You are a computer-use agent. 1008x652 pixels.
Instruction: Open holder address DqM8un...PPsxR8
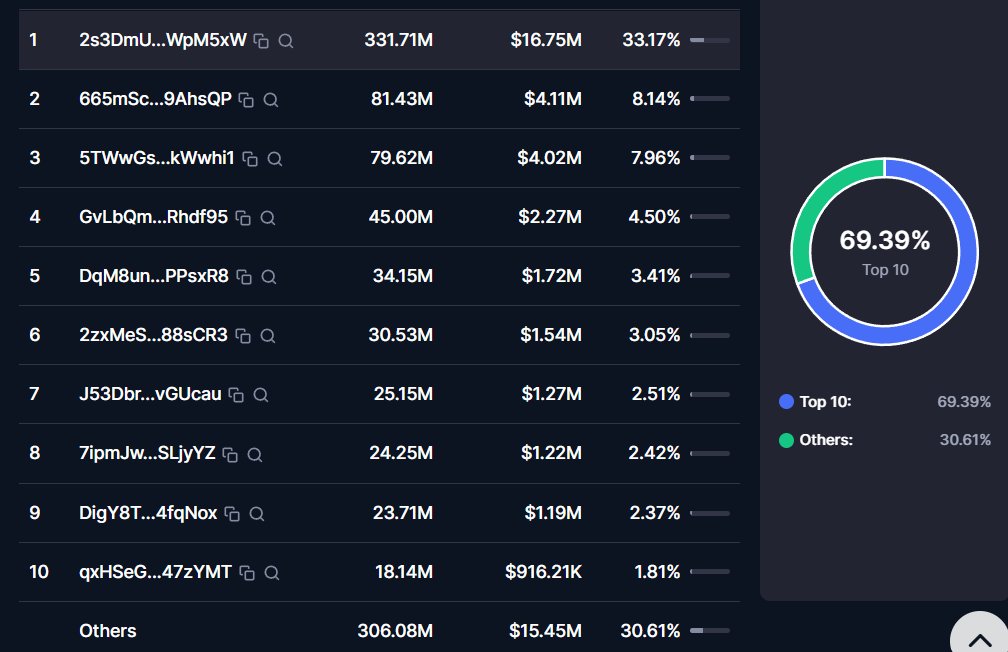point(154,276)
